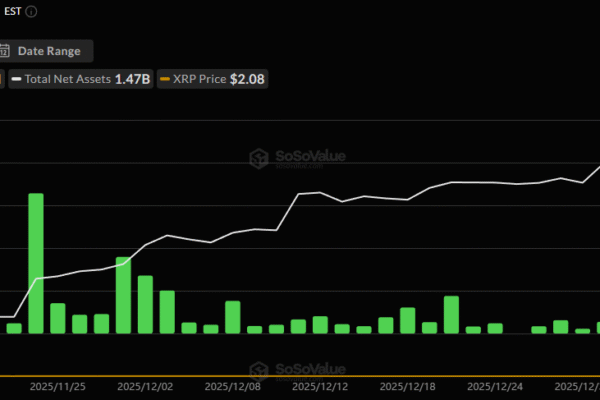The image size is (600, 400).
Task: Click the SoSoValue watermark below the bars
Action: [290, 371]
